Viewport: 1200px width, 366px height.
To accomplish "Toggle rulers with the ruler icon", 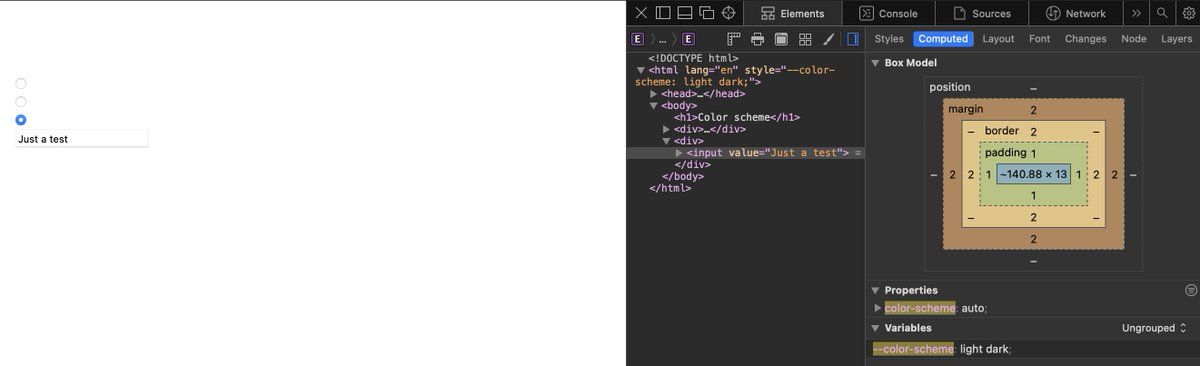I will point(733,39).
